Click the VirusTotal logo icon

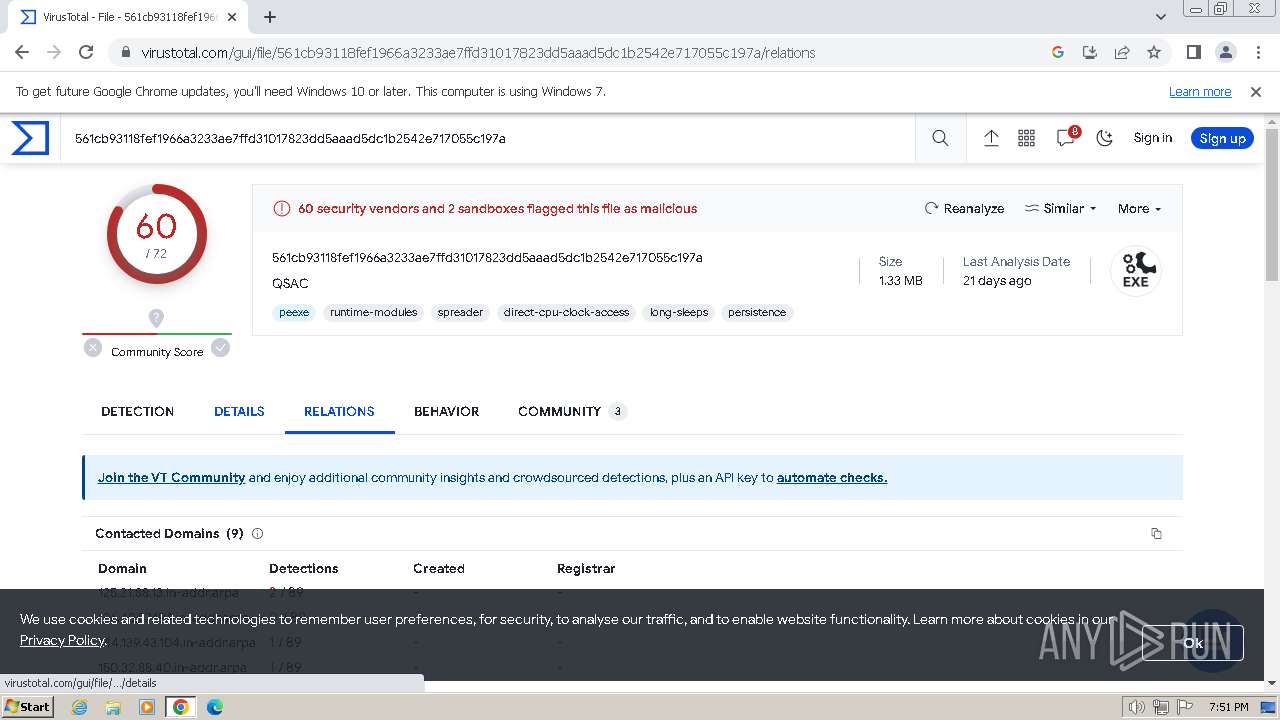pyautogui.click(x=30, y=138)
